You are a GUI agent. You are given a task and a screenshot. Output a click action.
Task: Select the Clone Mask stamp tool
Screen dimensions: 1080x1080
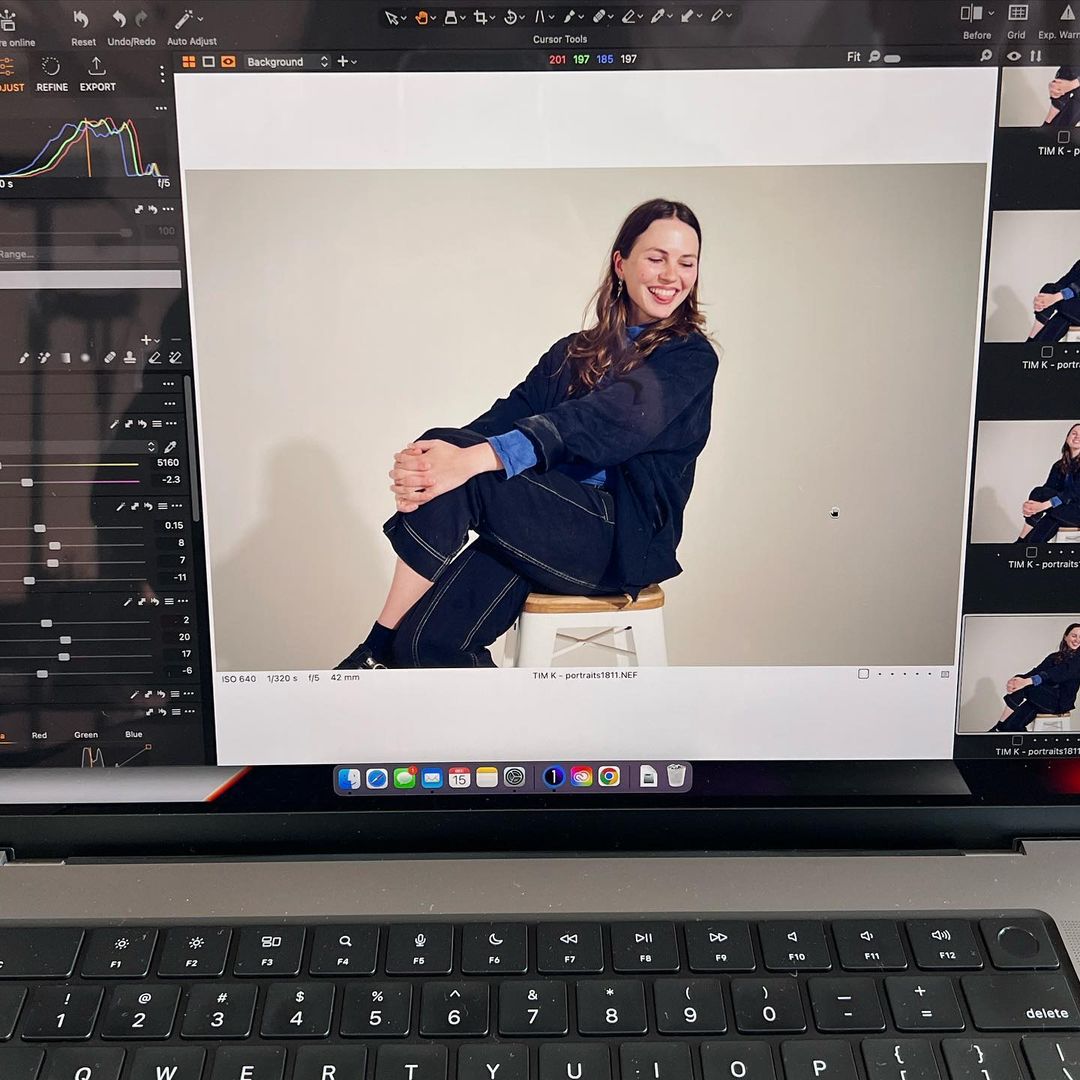click(130, 357)
